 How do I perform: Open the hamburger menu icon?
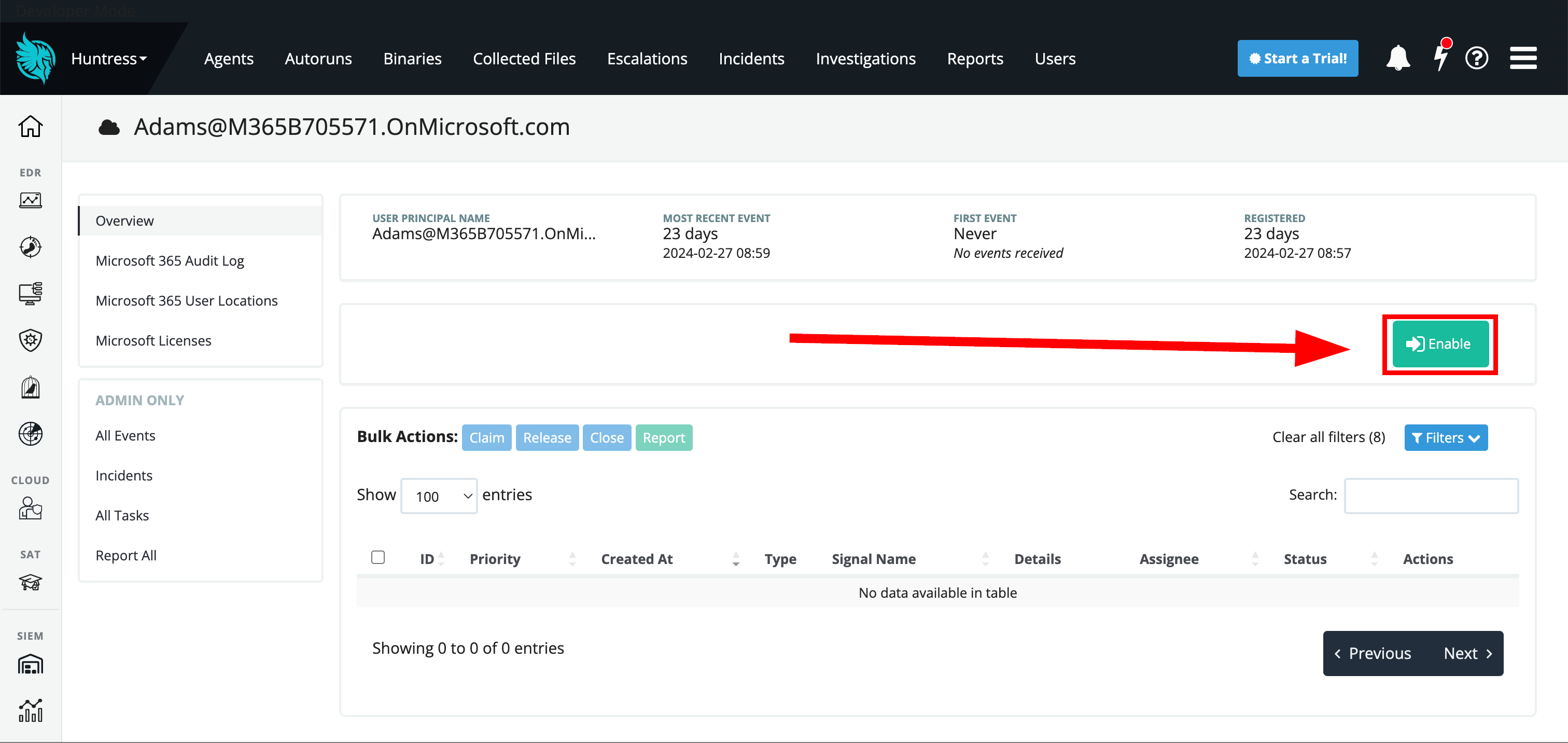1523,59
